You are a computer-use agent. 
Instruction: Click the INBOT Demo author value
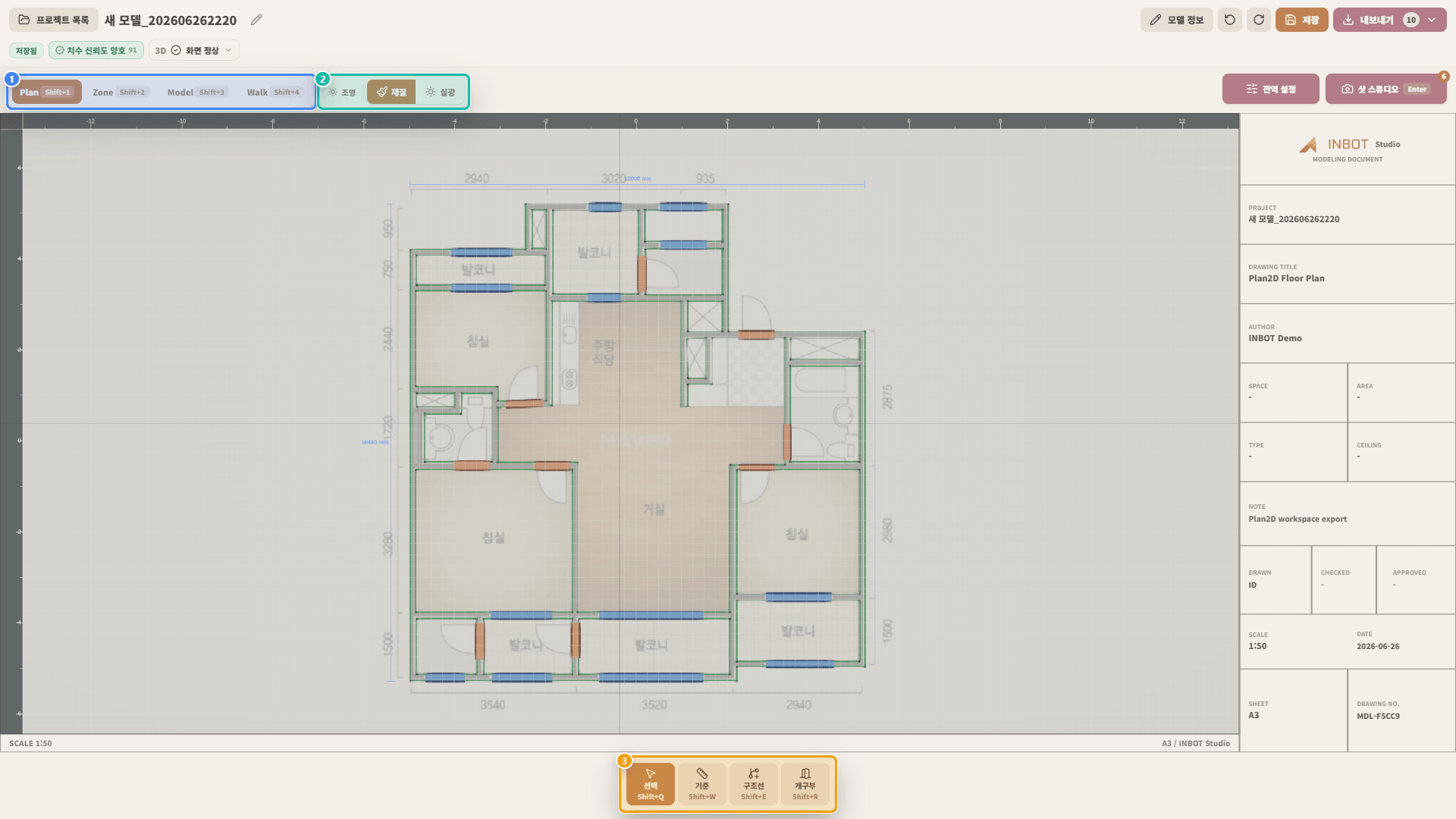pyautogui.click(x=1275, y=338)
